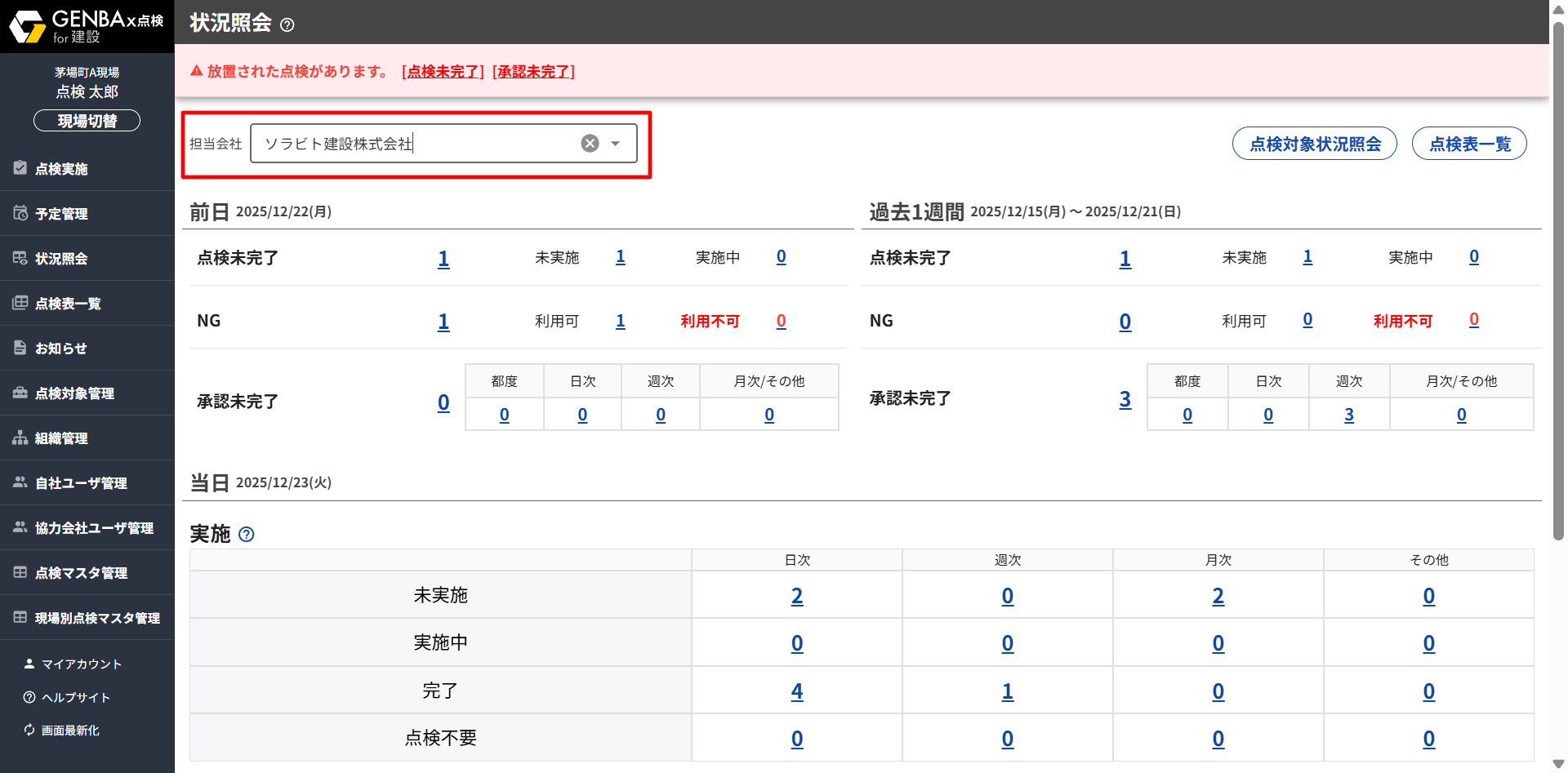This screenshot has height=773, width=1568.
Task: Follow the [点検未完了] alert link
Action: (x=443, y=72)
